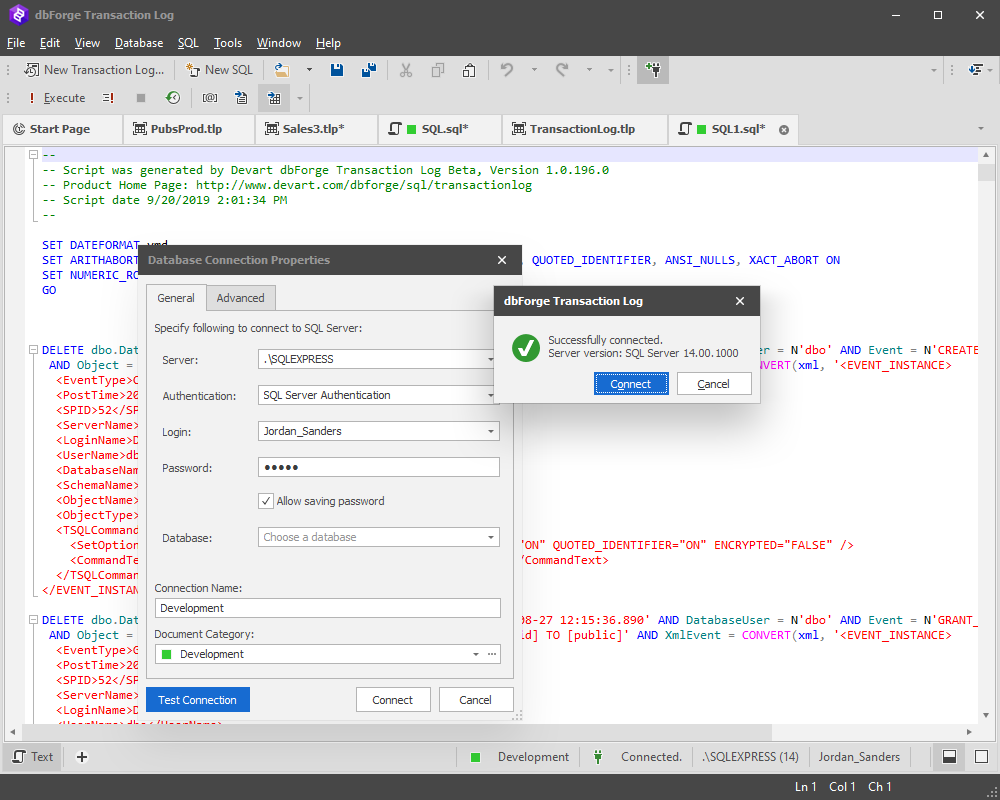Screen dimensions: 1000x800
Task: Click the Undo arrow icon
Action: pyautogui.click(x=507, y=70)
